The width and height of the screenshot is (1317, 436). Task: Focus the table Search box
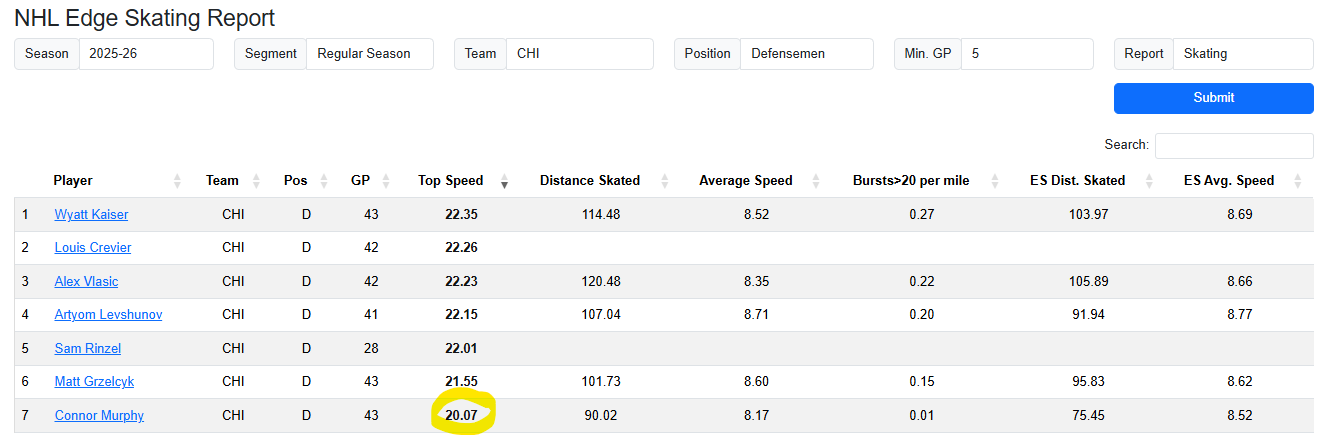pyautogui.click(x=1233, y=145)
